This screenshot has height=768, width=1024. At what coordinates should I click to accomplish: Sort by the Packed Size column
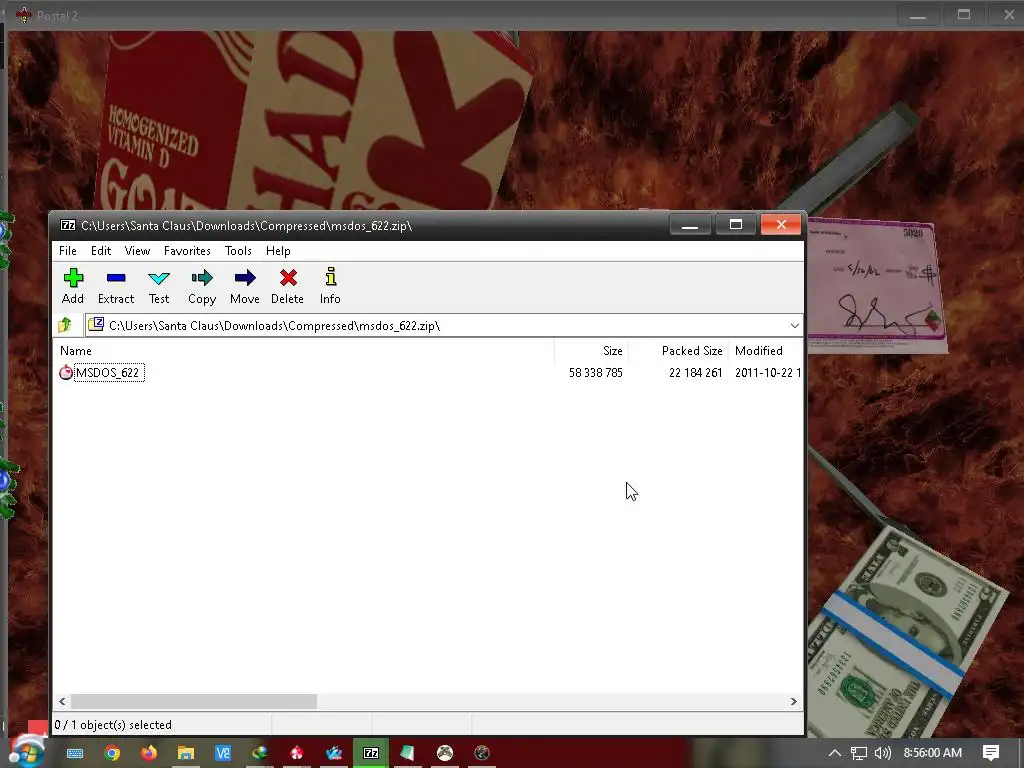[x=679, y=351]
